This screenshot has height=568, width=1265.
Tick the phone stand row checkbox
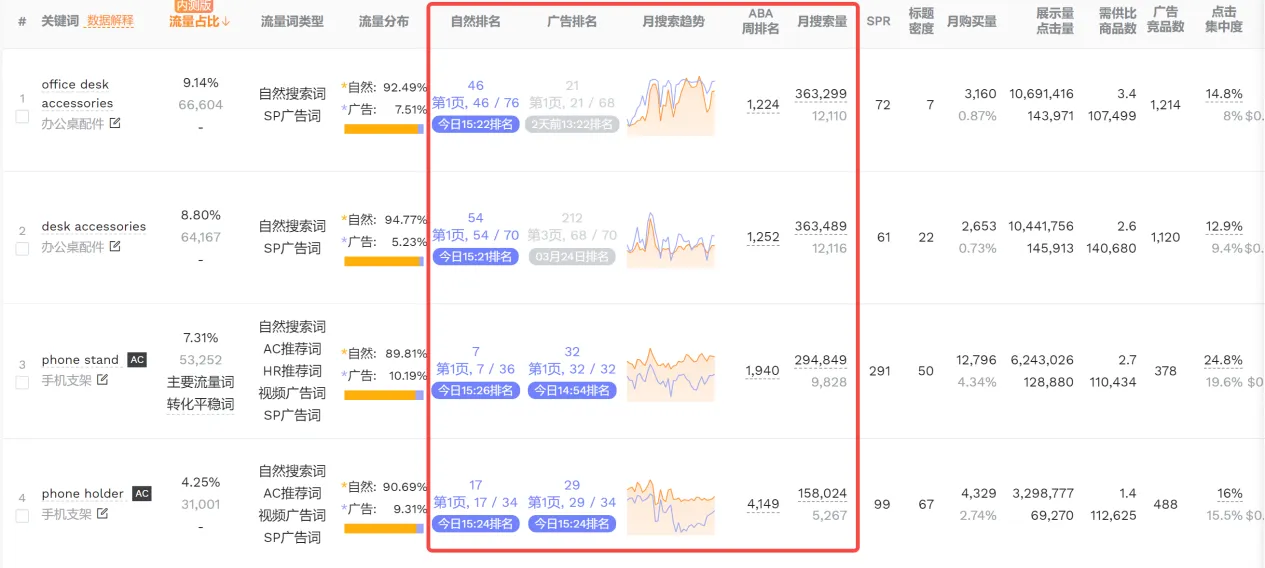pyautogui.click(x=22, y=383)
